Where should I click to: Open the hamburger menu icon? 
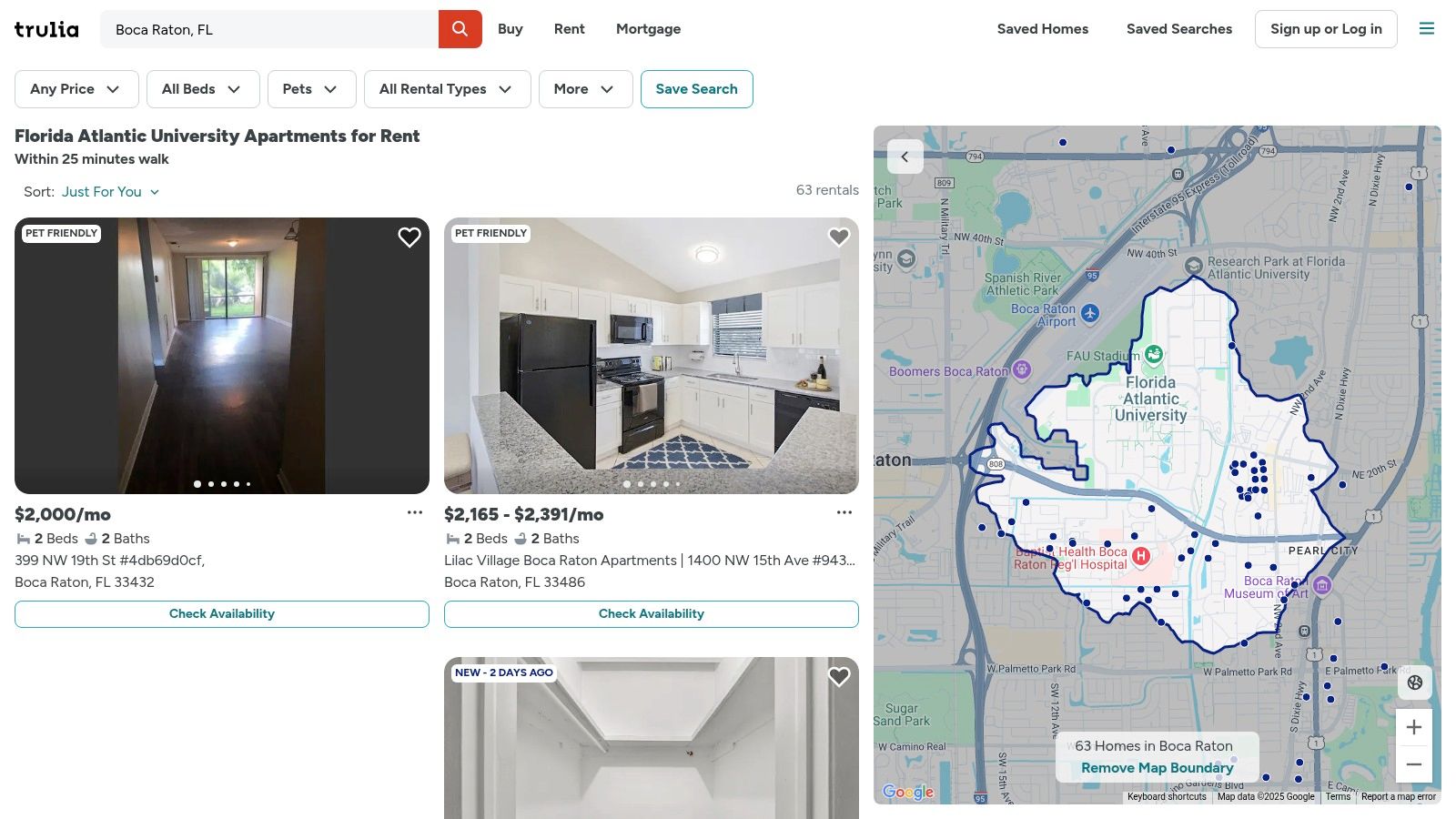coord(1427,29)
